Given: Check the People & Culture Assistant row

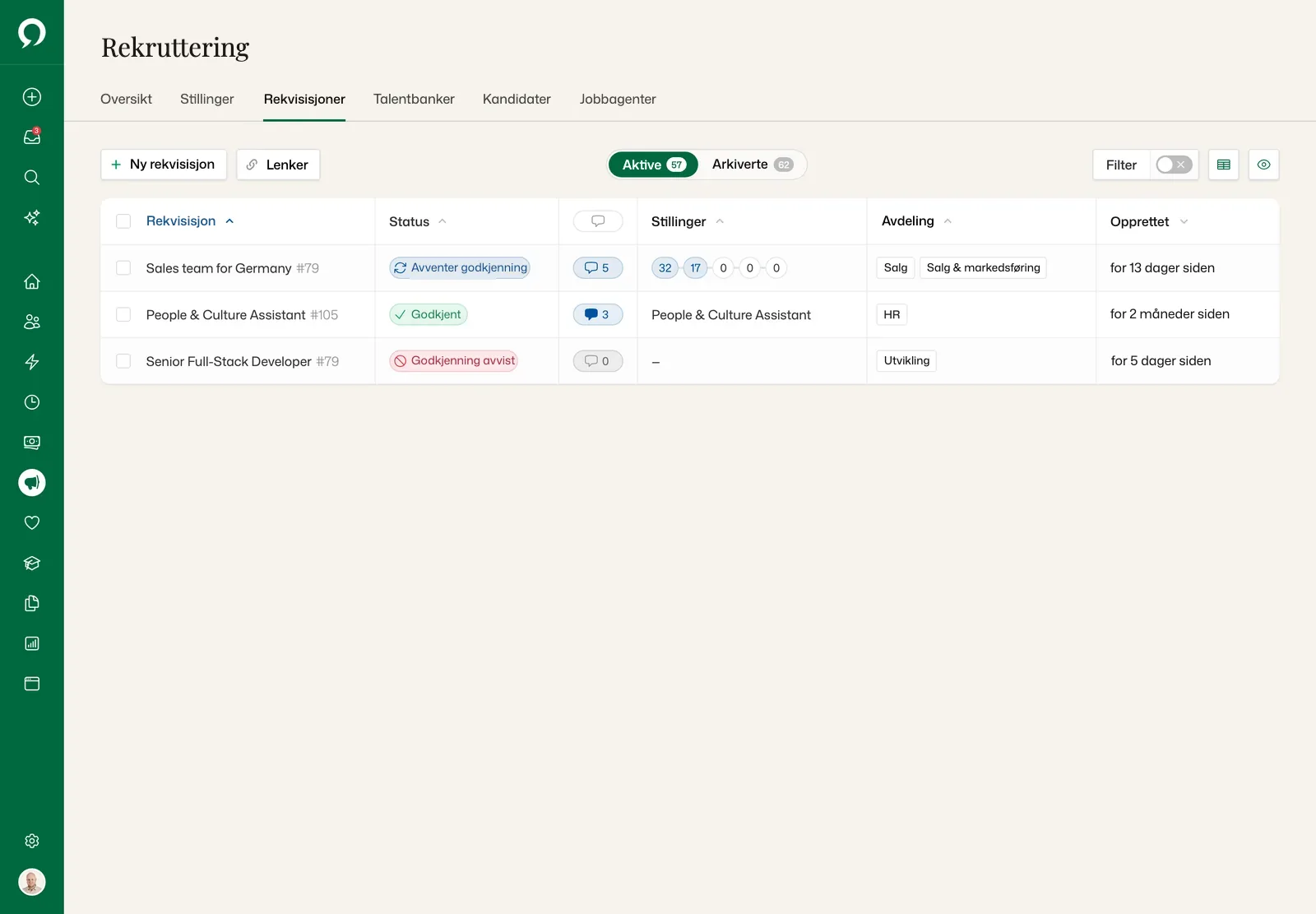Looking at the screenshot, I should click(x=123, y=314).
